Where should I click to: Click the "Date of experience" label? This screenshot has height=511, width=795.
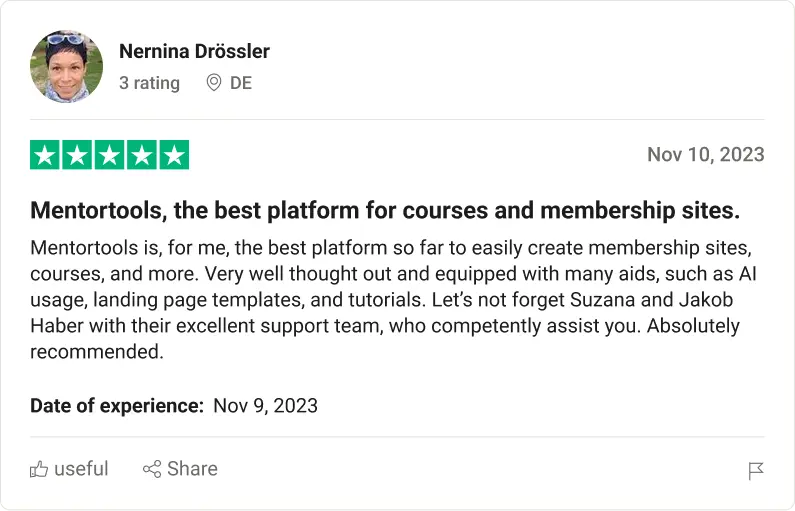coord(117,405)
